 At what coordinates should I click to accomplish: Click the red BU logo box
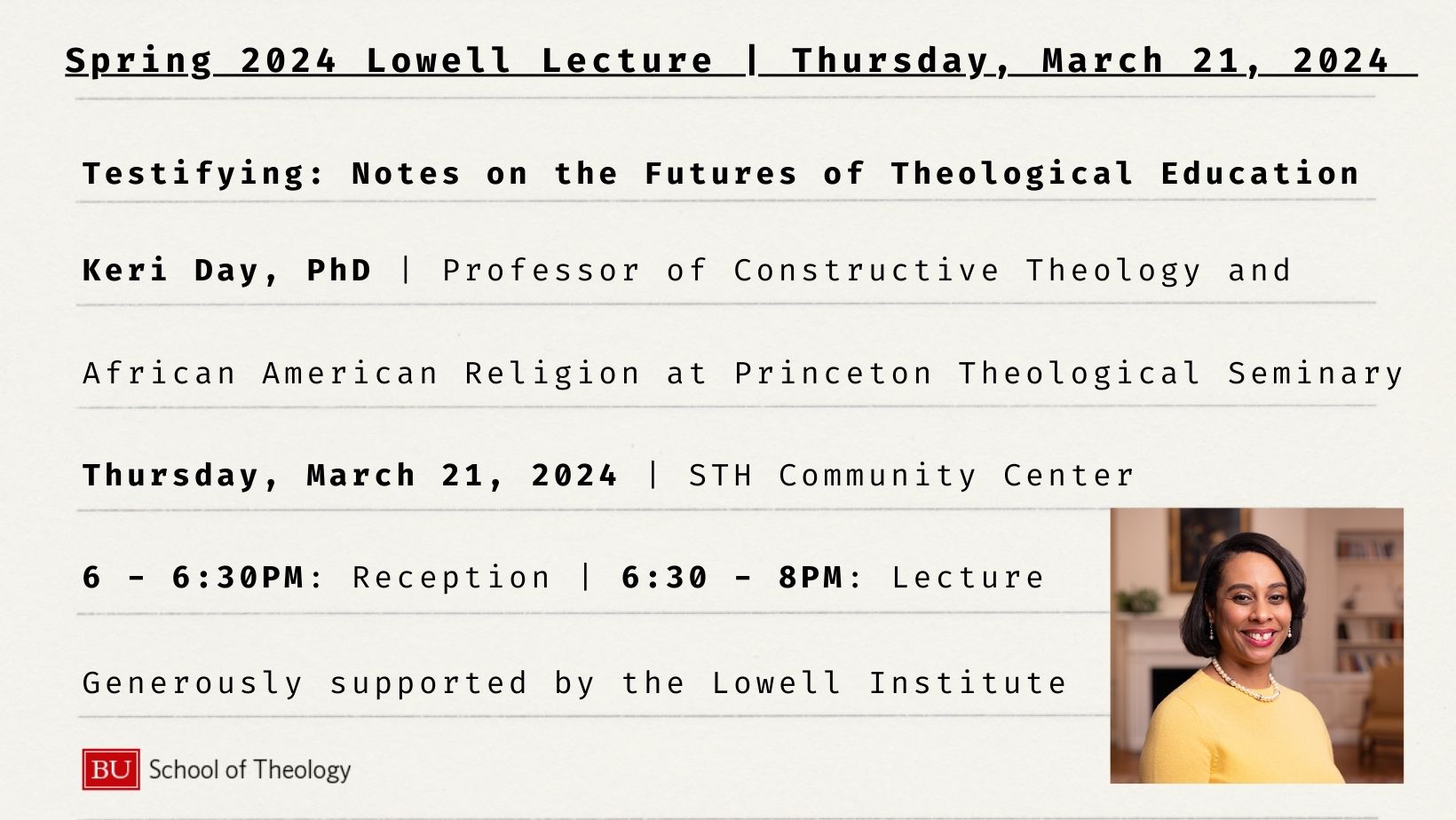click(111, 769)
